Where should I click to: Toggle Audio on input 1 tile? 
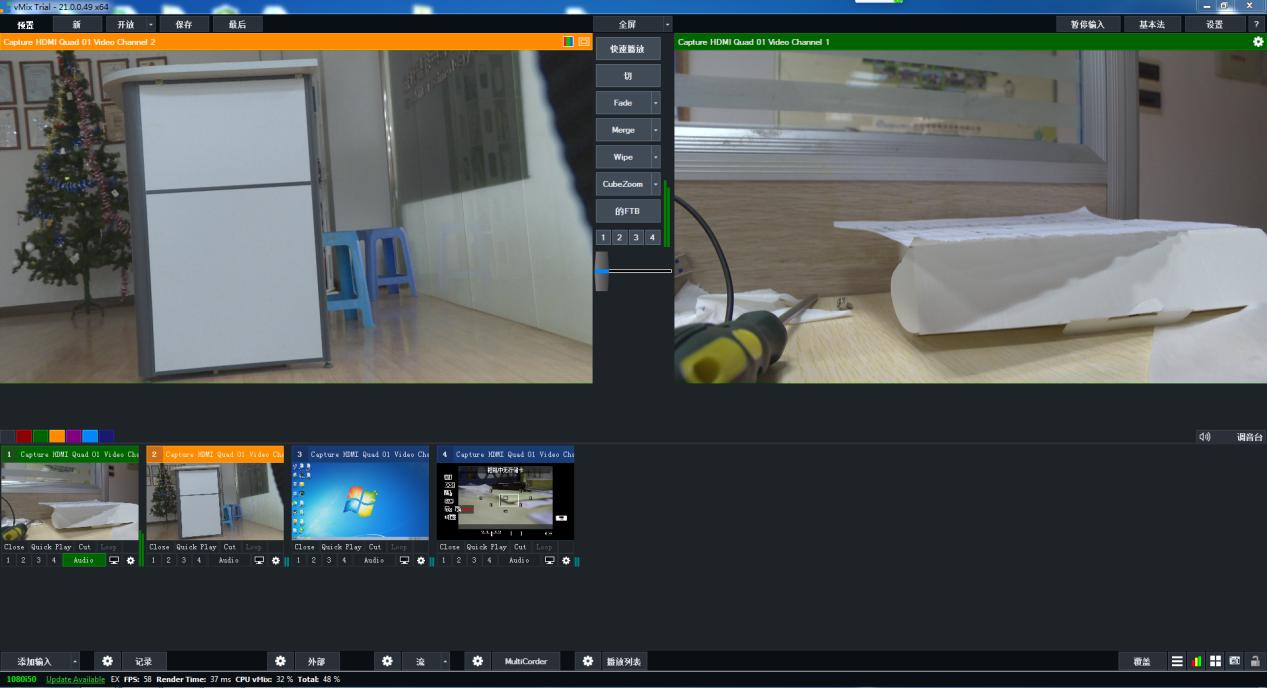pyautogui.click(x=83, y=561)
